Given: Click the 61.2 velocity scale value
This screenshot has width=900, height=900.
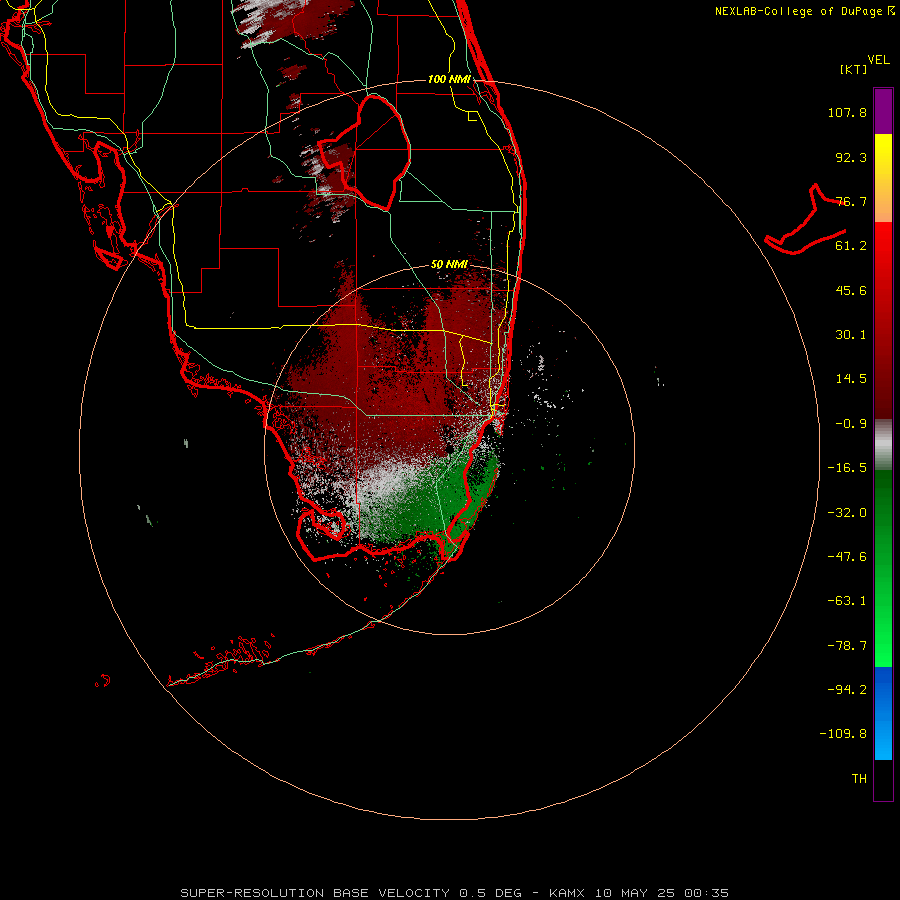Looking at the screenshot, I should pos(851,246).
